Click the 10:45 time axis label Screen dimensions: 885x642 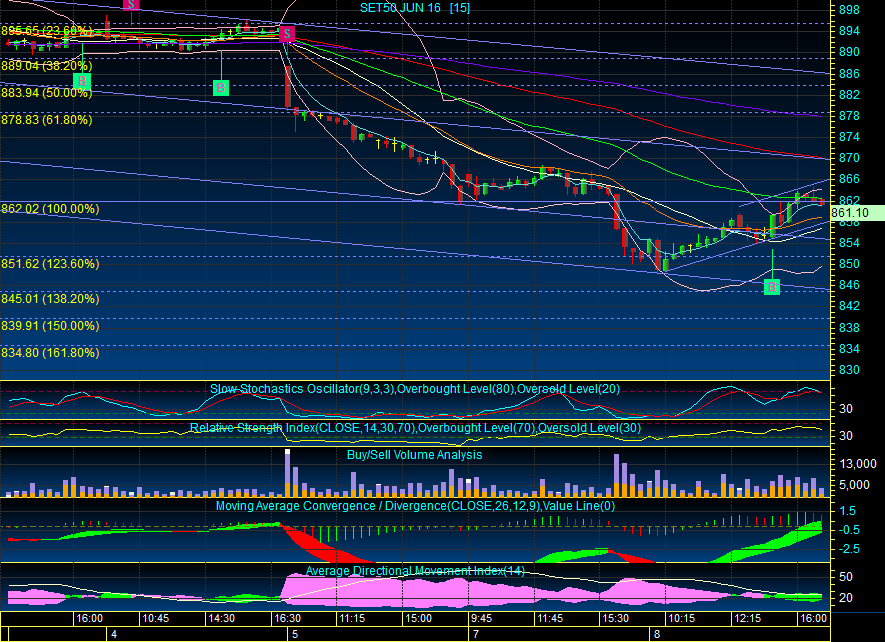155,618
